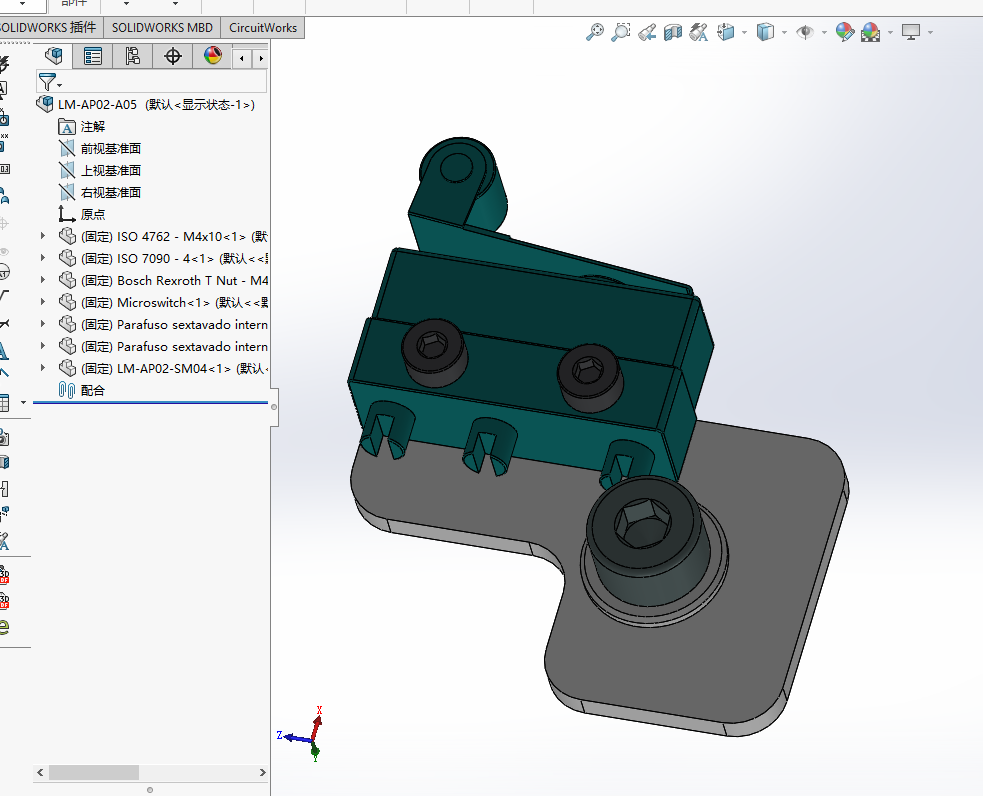Select the Zoom to Area tool
The width and height of the screenshot is (983, 796).
(x=621, y=32)
